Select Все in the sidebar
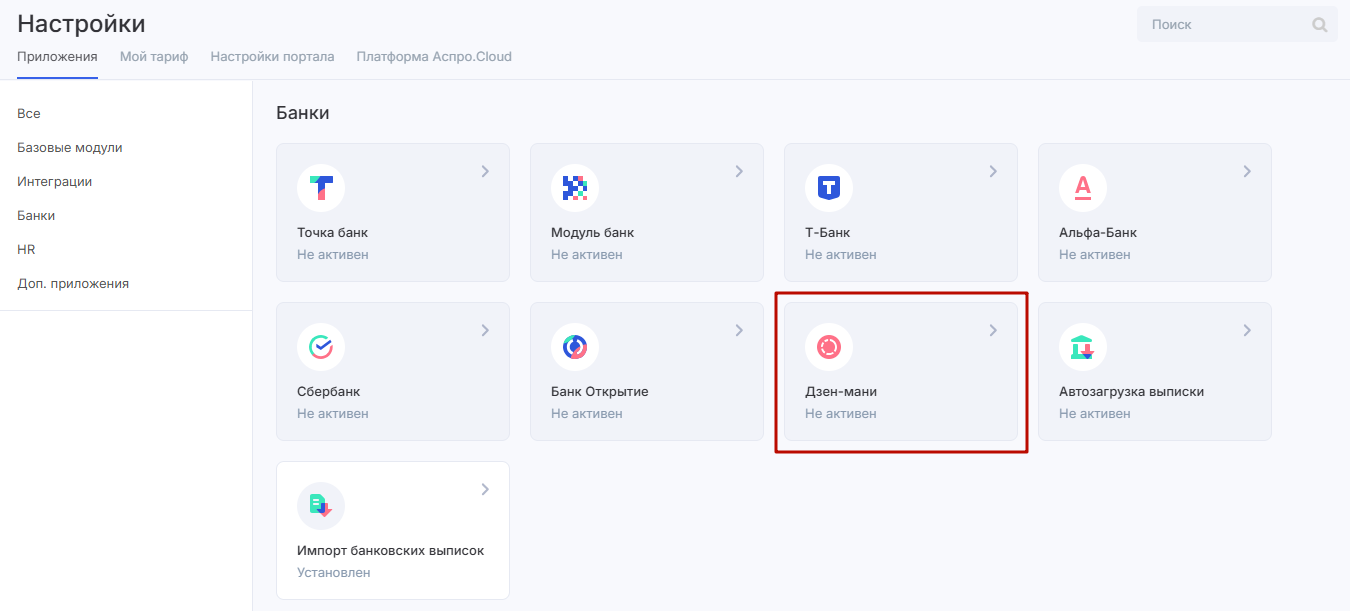 [x=29, y=114]
